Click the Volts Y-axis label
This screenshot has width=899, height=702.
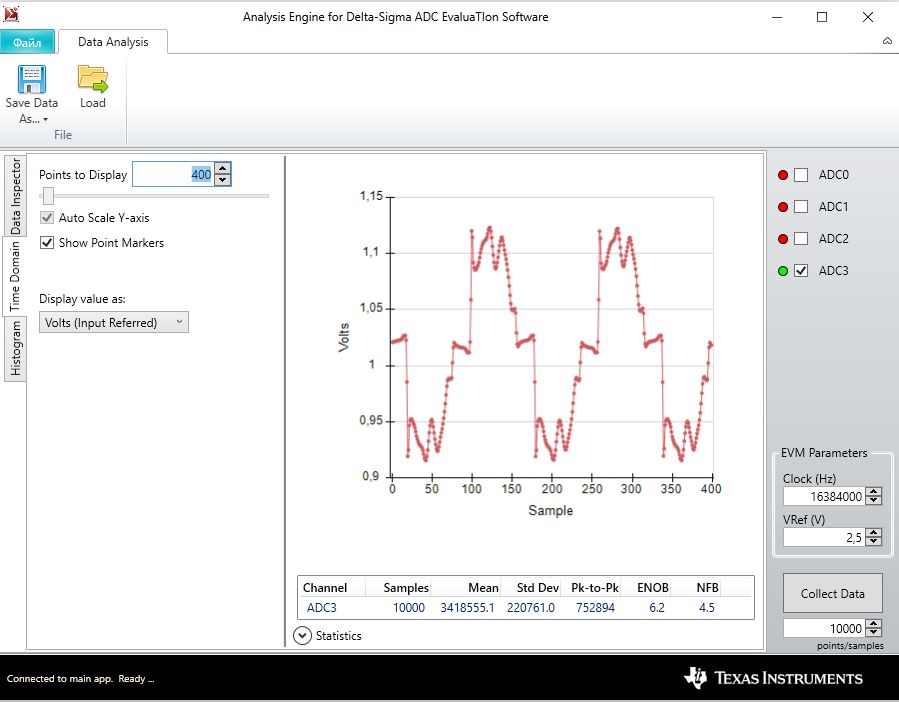pyautogui.click(x=343, y=337)
